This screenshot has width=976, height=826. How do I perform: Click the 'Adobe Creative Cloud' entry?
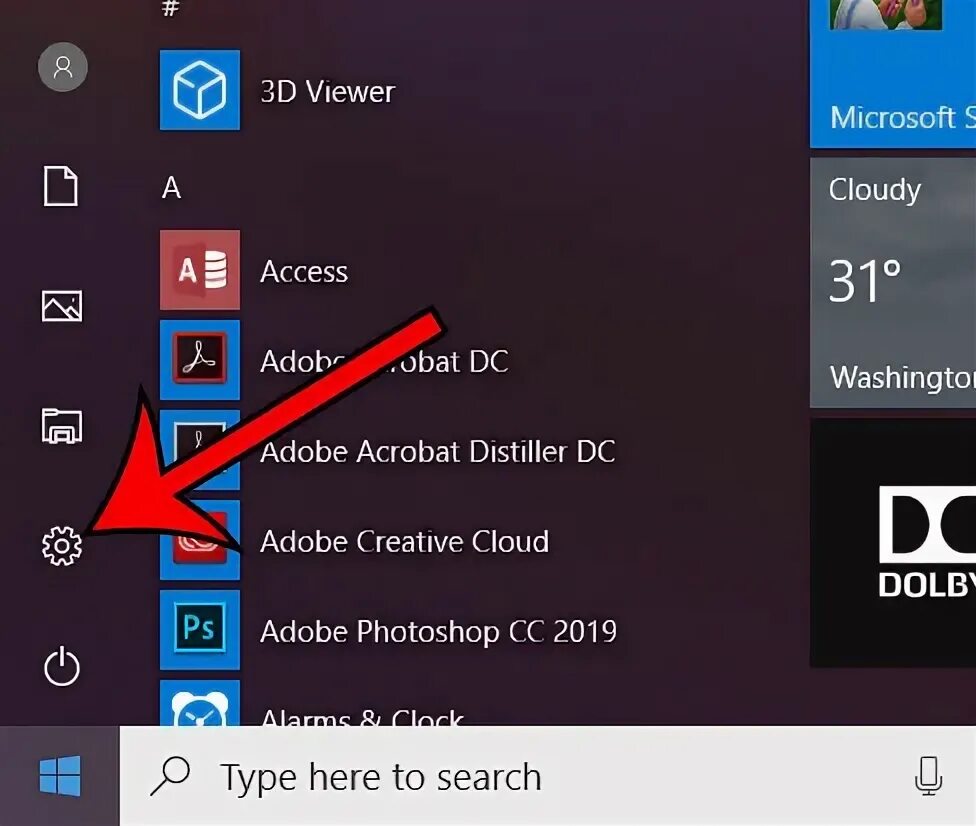(x=405, y=541)
